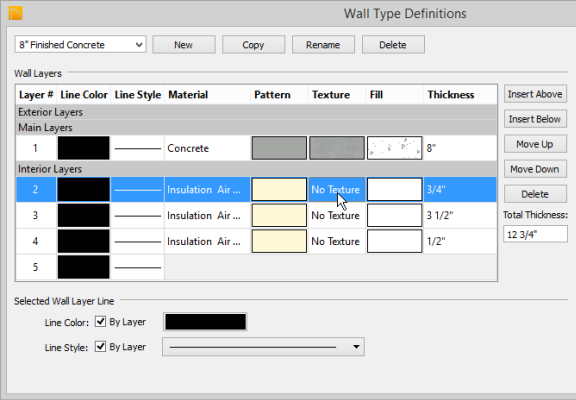576x400 pixels.
Task: Open Concrete texture swatch in layer 1
Action: point(337,148)
